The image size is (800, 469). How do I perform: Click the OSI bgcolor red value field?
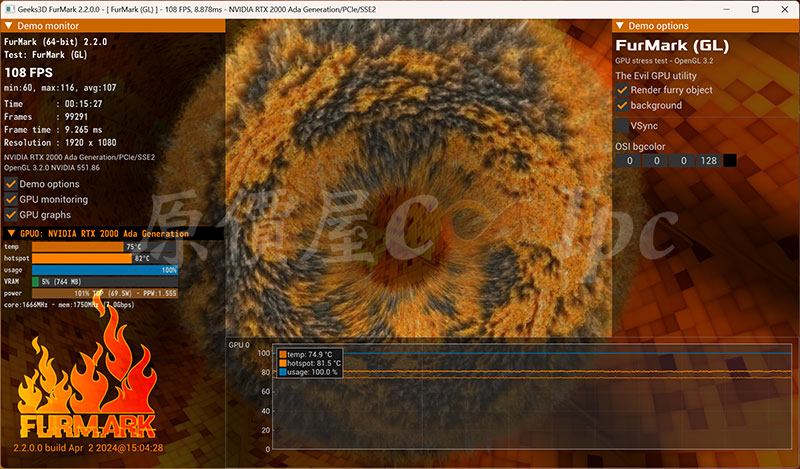coord(629,161)
